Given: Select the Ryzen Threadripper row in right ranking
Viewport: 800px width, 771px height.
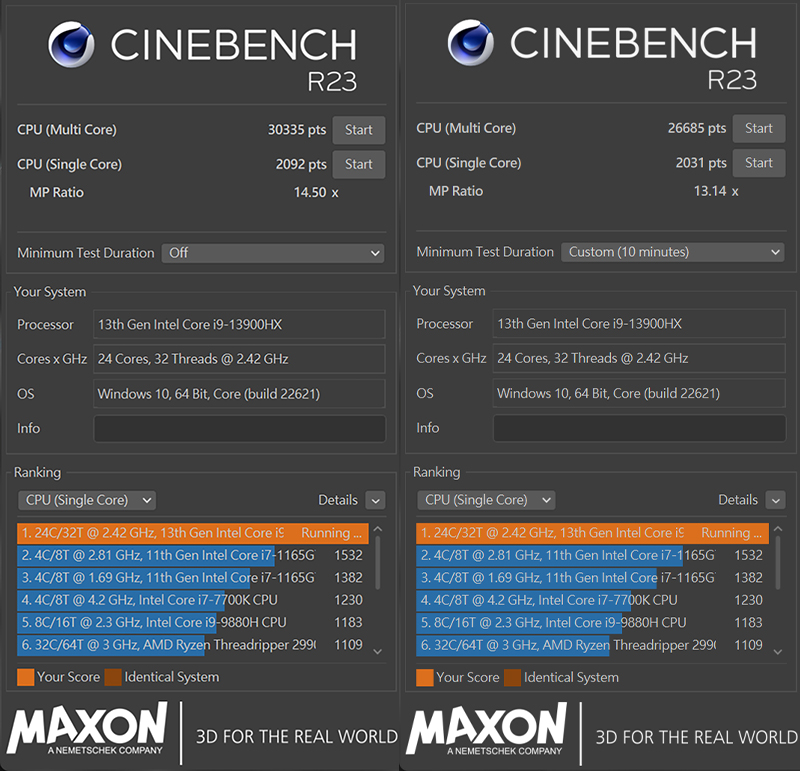Looking at the screenshot, I should point(592,645).
